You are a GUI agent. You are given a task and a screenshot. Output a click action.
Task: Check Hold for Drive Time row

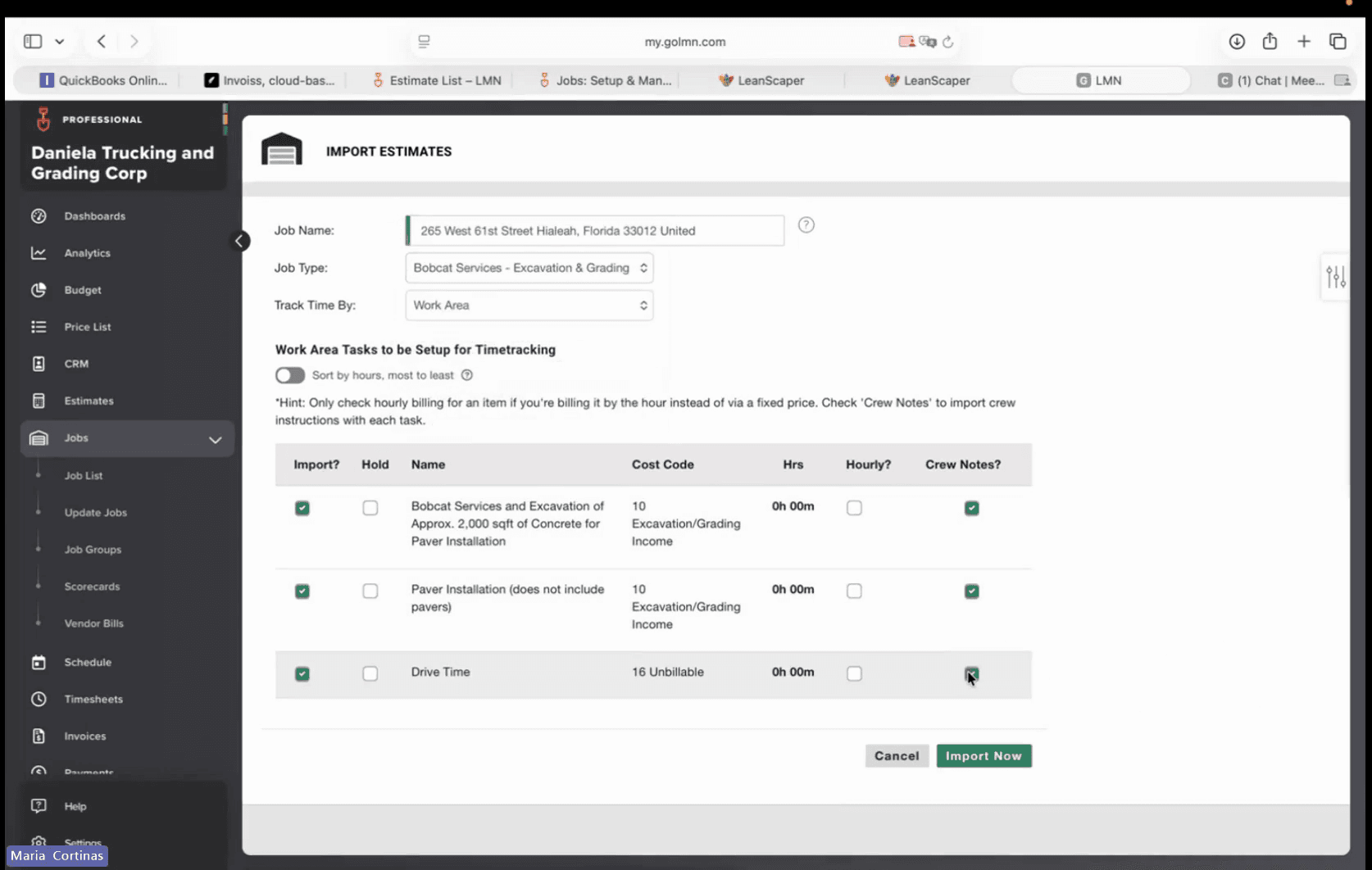tap(370, 673)
